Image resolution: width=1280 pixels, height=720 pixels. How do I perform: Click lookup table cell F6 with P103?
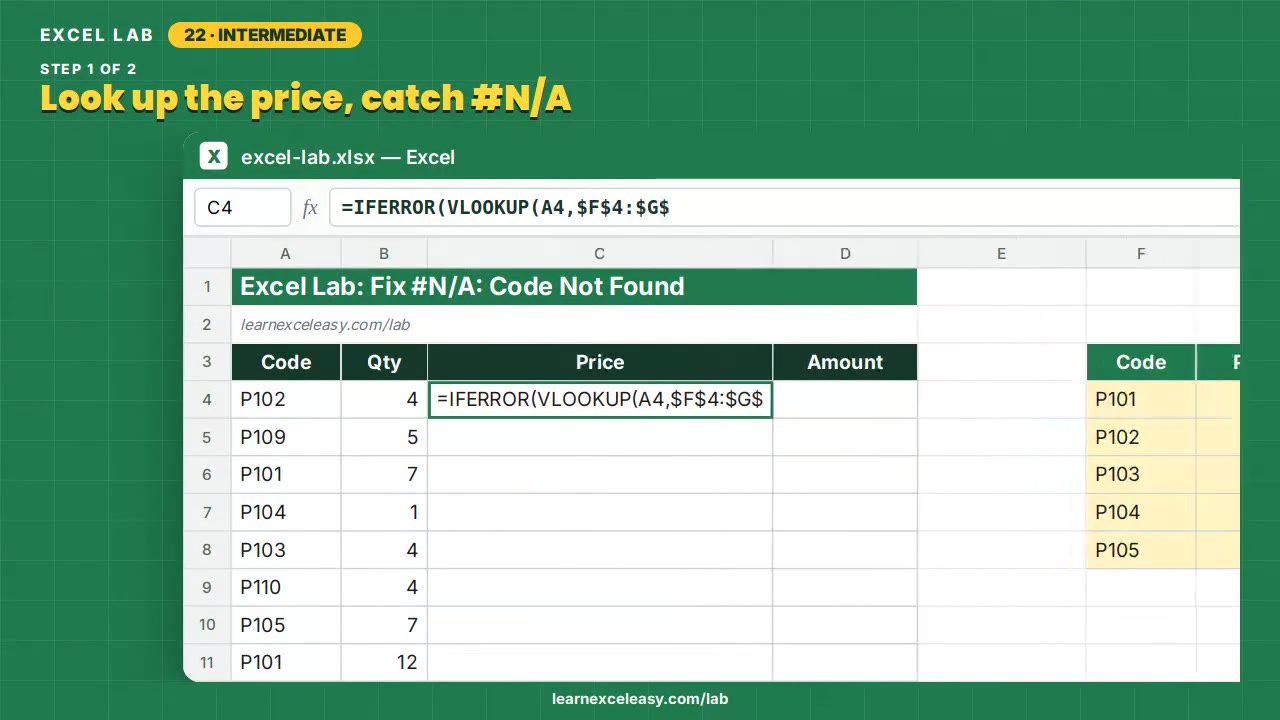click(x=1141, y=474)
